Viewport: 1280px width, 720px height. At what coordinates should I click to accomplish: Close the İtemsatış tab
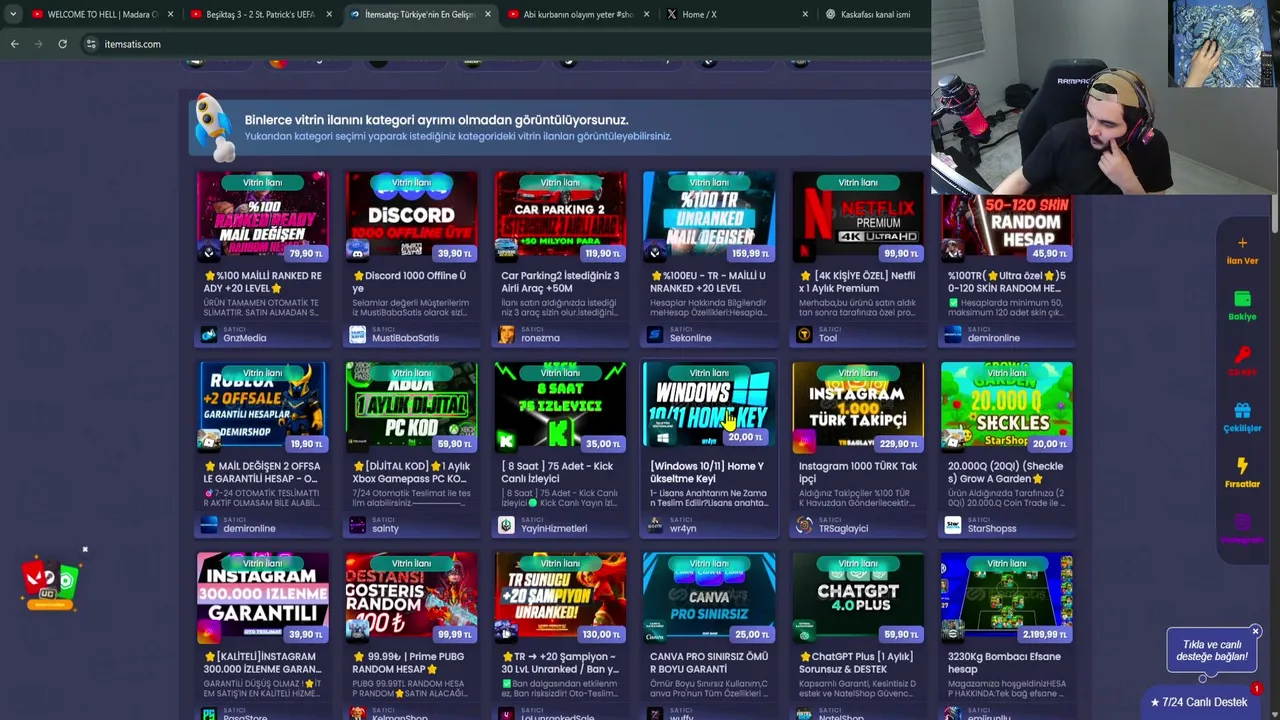[488, 14]
